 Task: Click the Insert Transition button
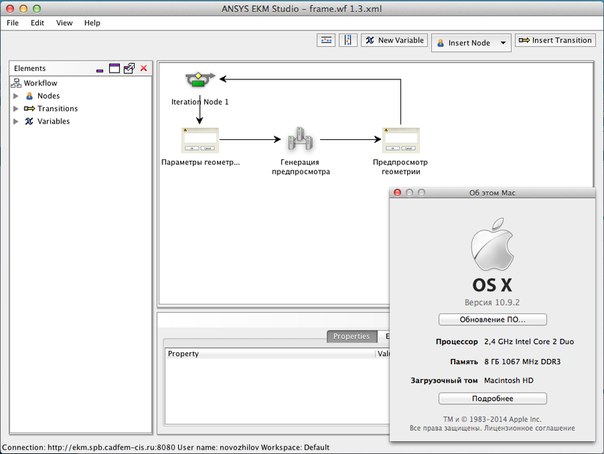click(x=555, y=41)
